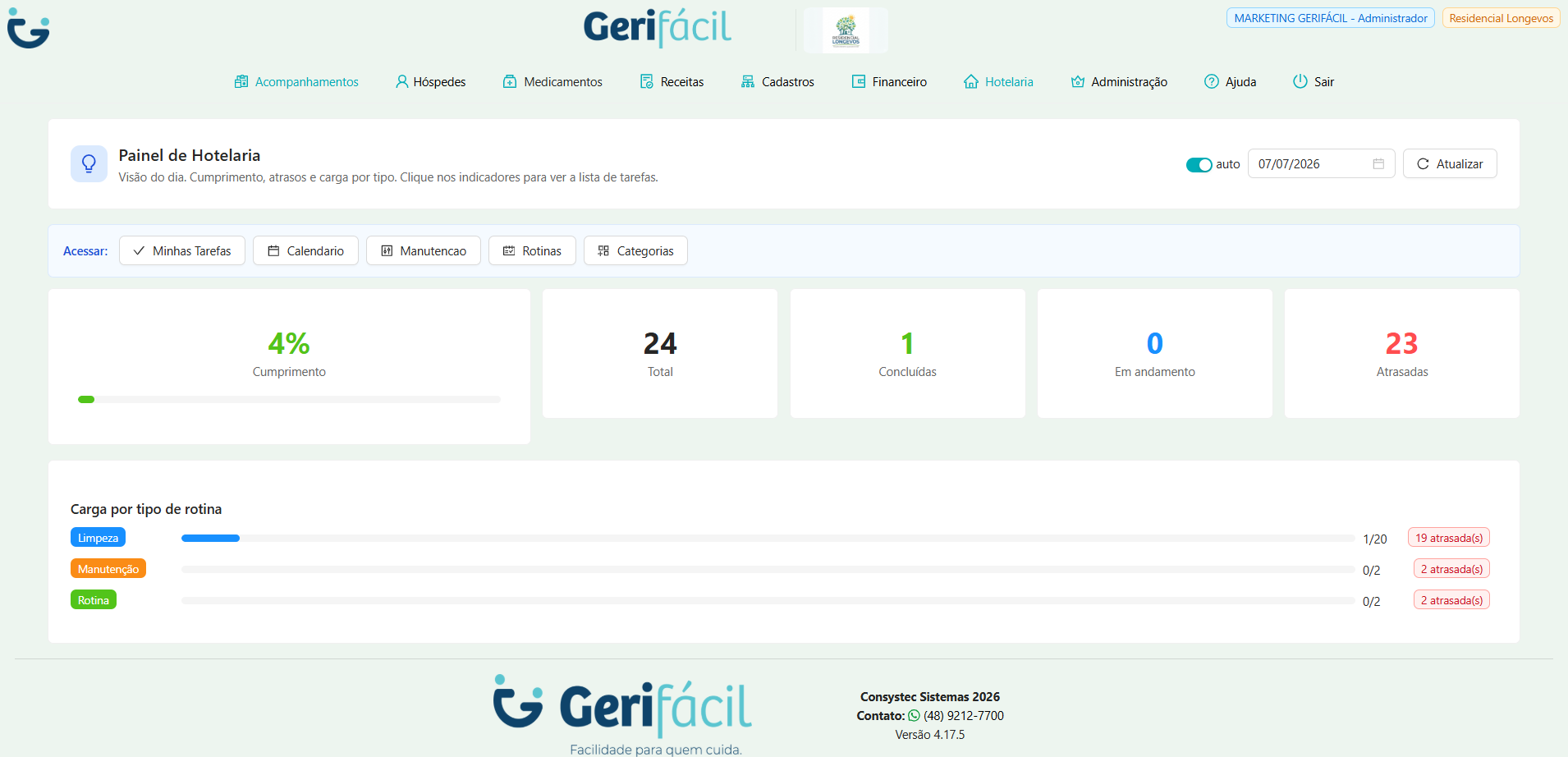Open Rotinas section
Screen dimensions: 1568x757
coord(532,250)
